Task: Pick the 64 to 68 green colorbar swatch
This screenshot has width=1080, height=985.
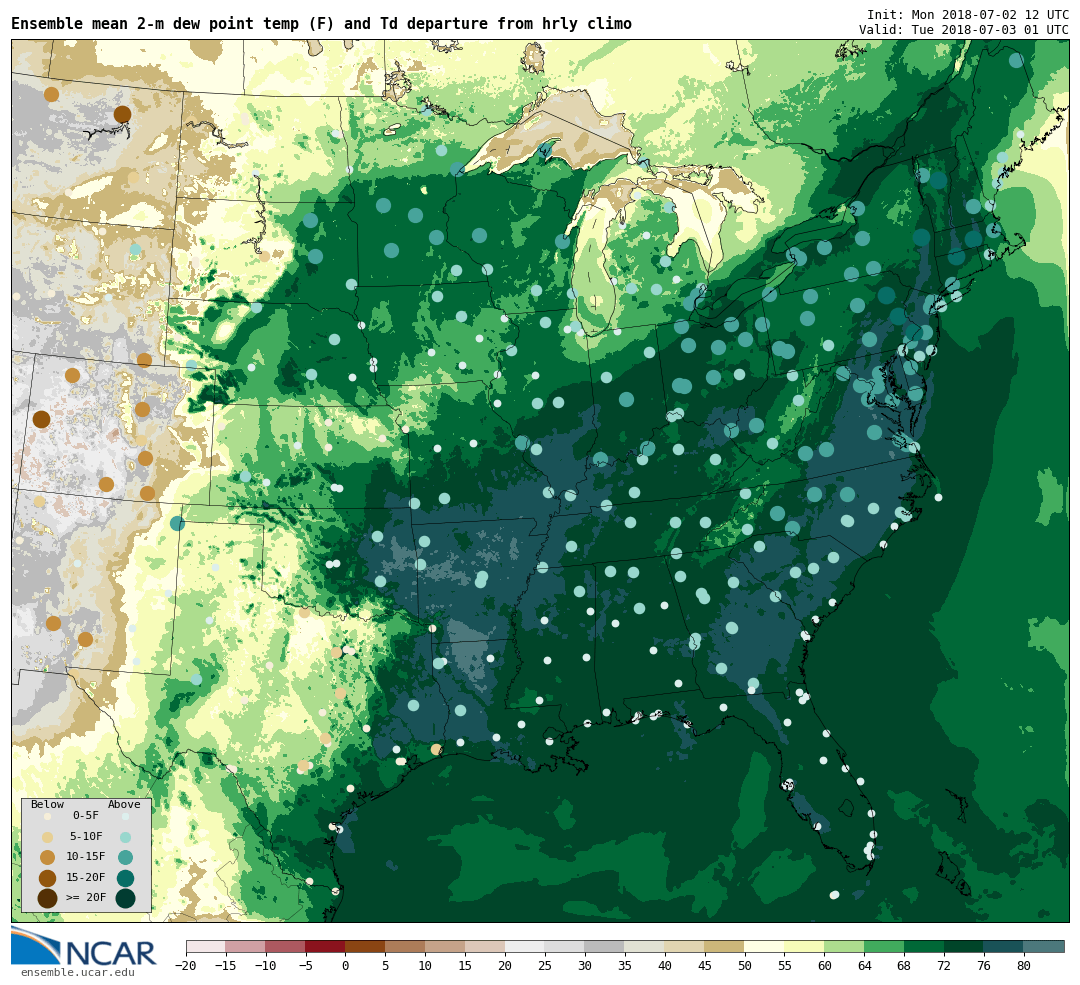Action: click(885, 946)
